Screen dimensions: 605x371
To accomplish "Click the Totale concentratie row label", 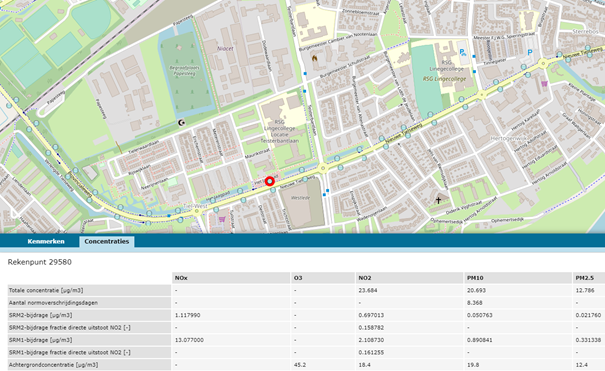I will coord(46,290).
